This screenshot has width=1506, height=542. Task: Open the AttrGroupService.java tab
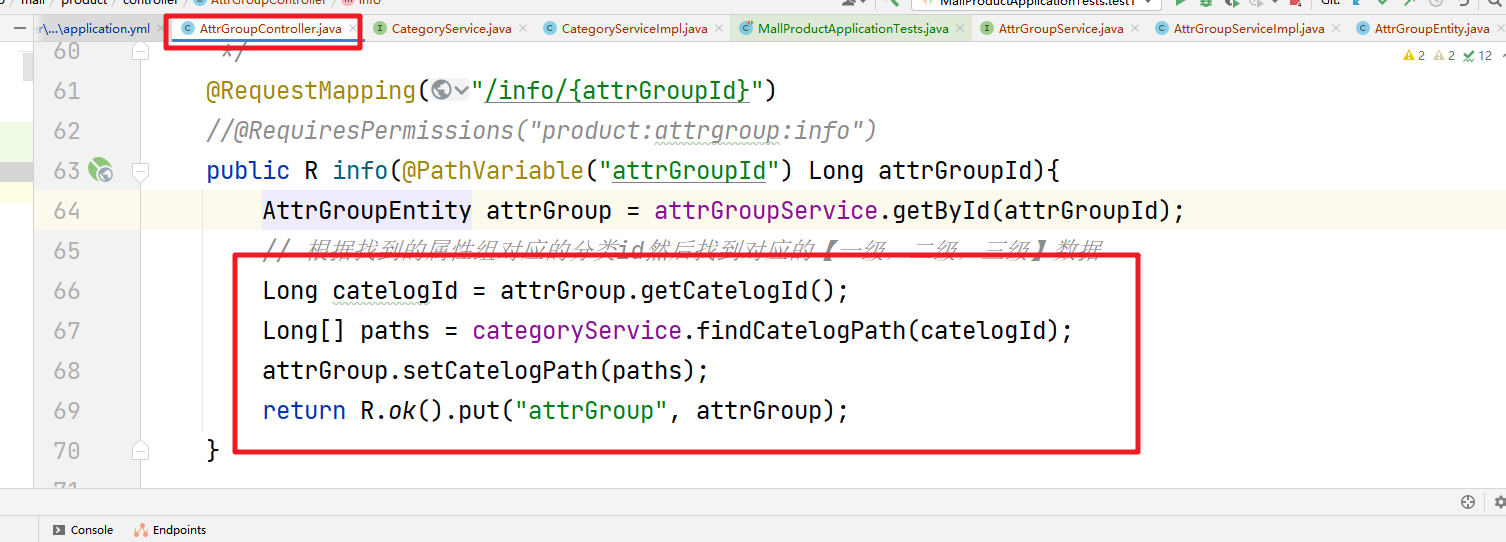coord(1060,29)
